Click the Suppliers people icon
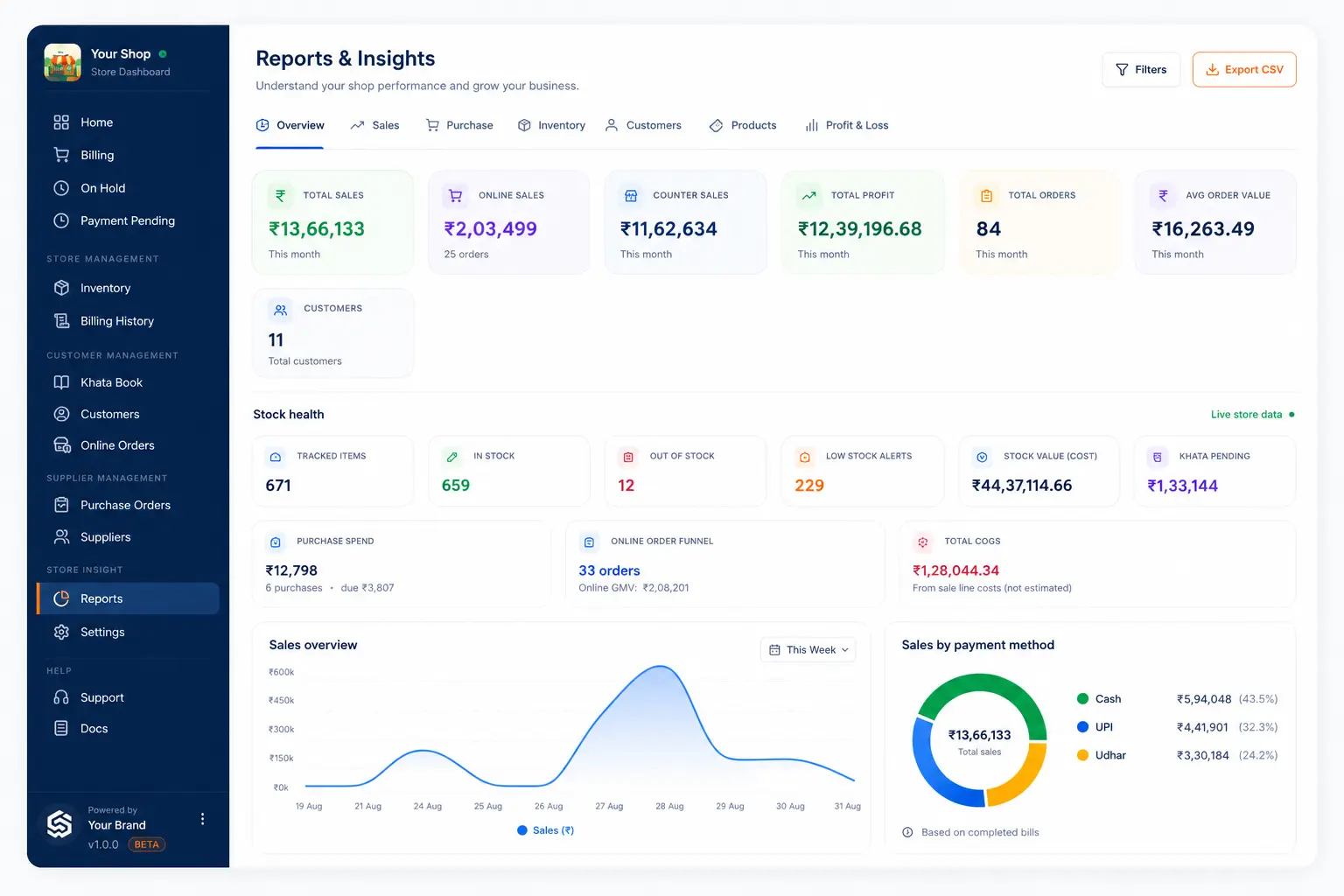Viewport: 1344px width, 896px height. pyautogui.click(x=61, y=536)
